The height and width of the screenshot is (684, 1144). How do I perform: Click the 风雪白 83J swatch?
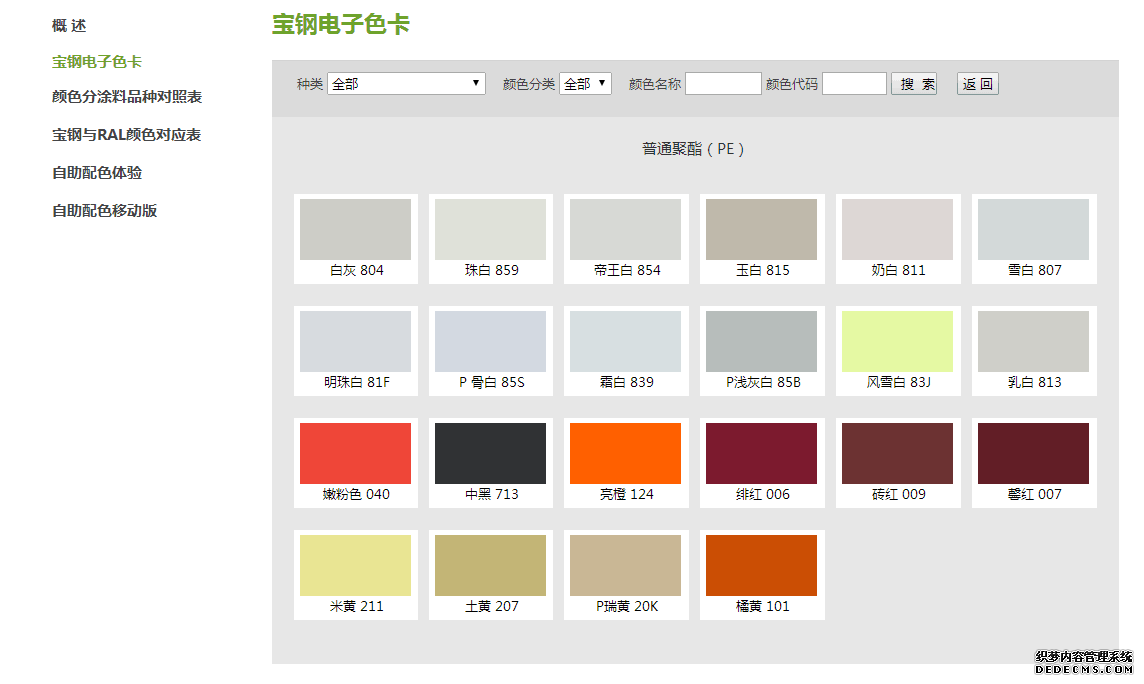click(x=897, y=342)
